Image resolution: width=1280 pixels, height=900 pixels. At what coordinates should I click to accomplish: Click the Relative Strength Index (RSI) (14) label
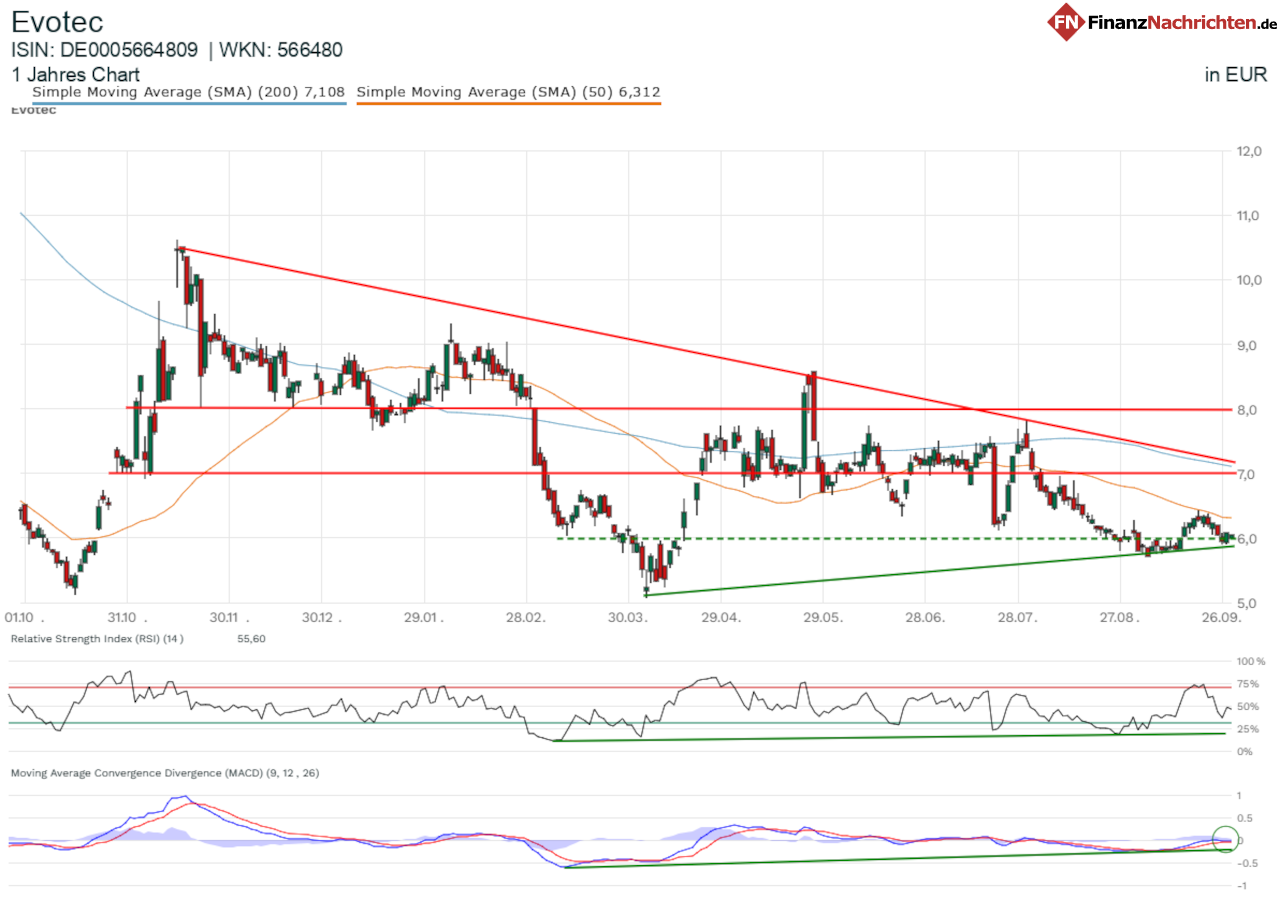tap(98, 638)
